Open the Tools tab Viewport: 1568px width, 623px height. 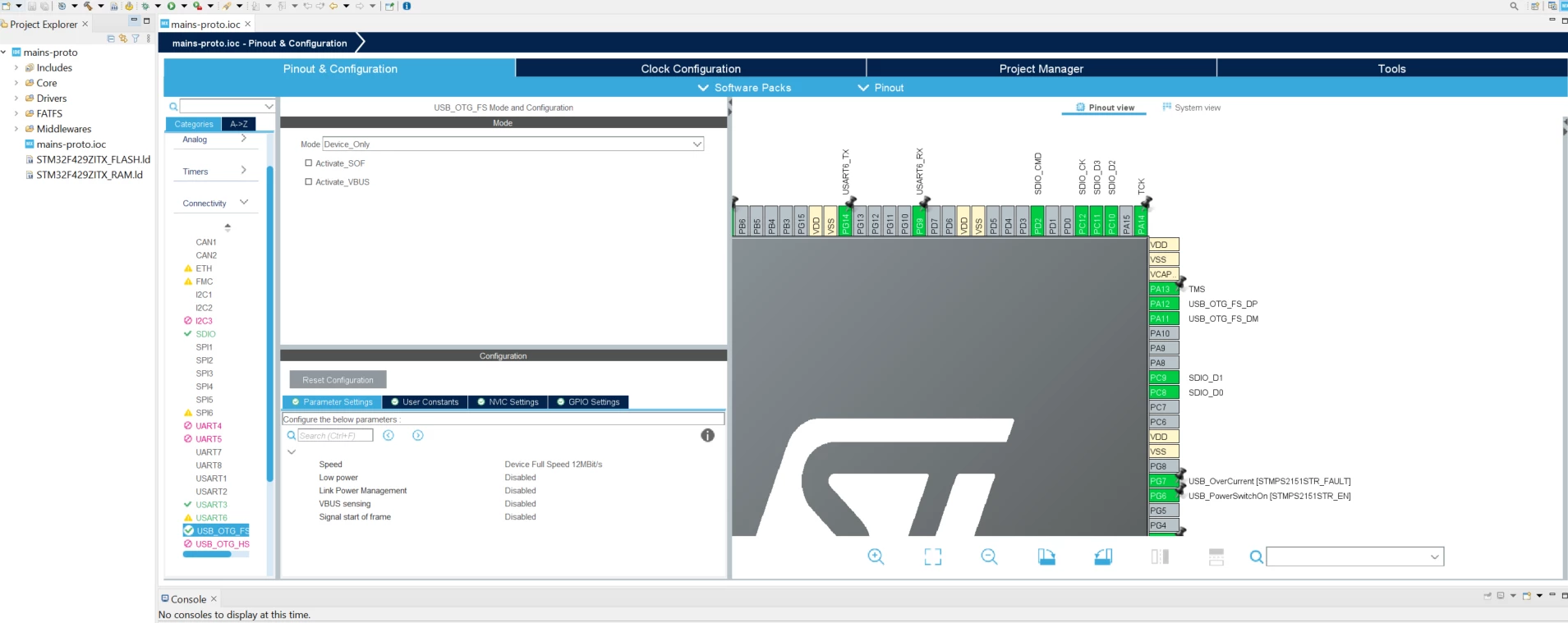pyautogui.click(x=1392, y=69)
